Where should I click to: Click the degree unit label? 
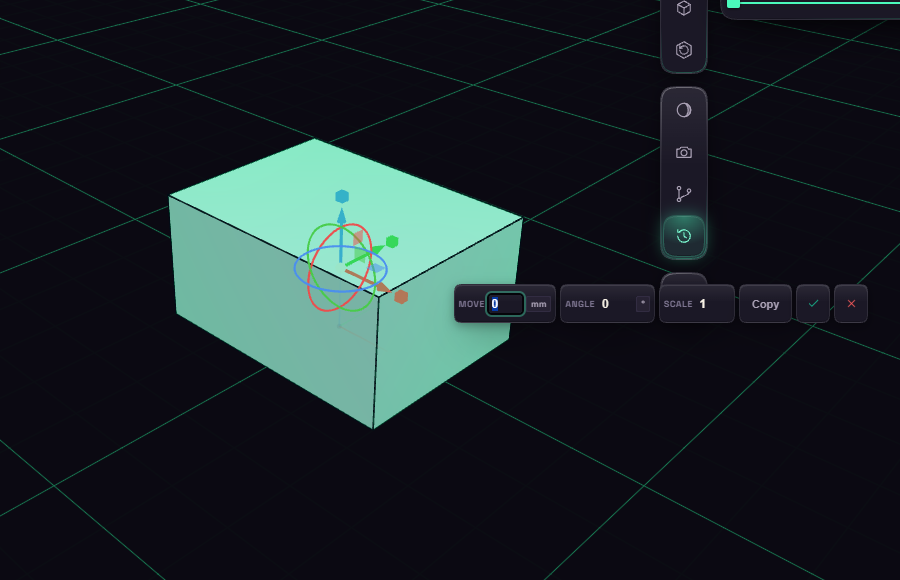click(x=643, y=304)
